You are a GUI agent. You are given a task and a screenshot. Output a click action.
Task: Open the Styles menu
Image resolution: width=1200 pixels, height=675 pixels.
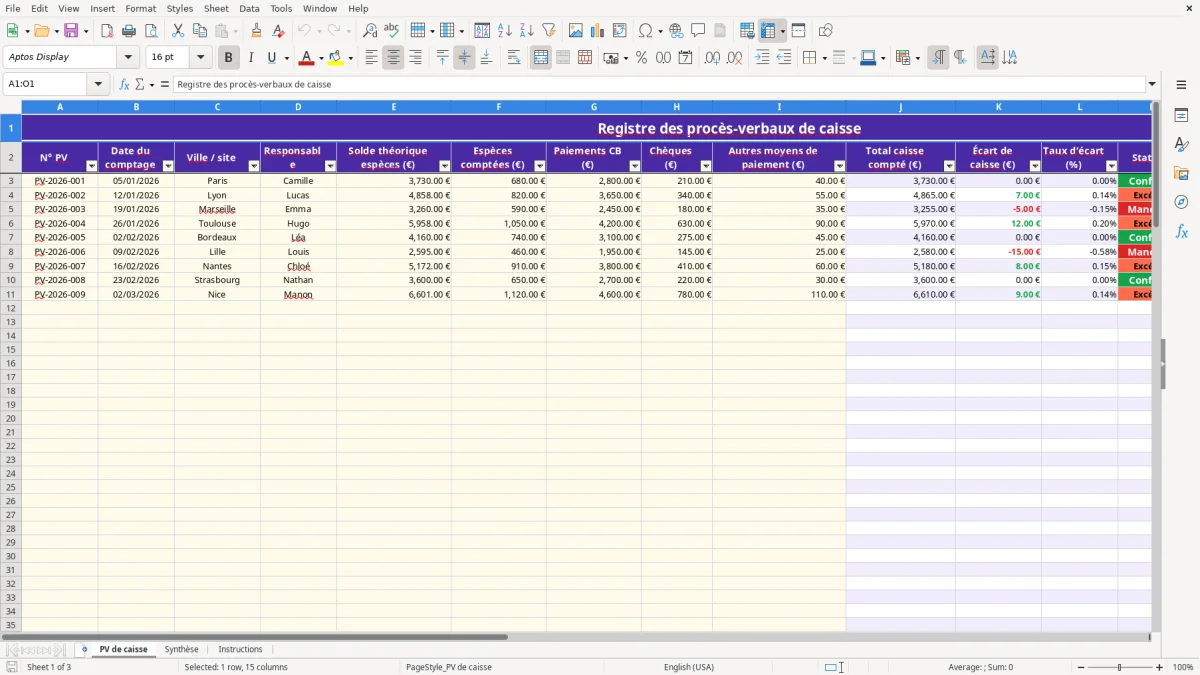[180, 8]
